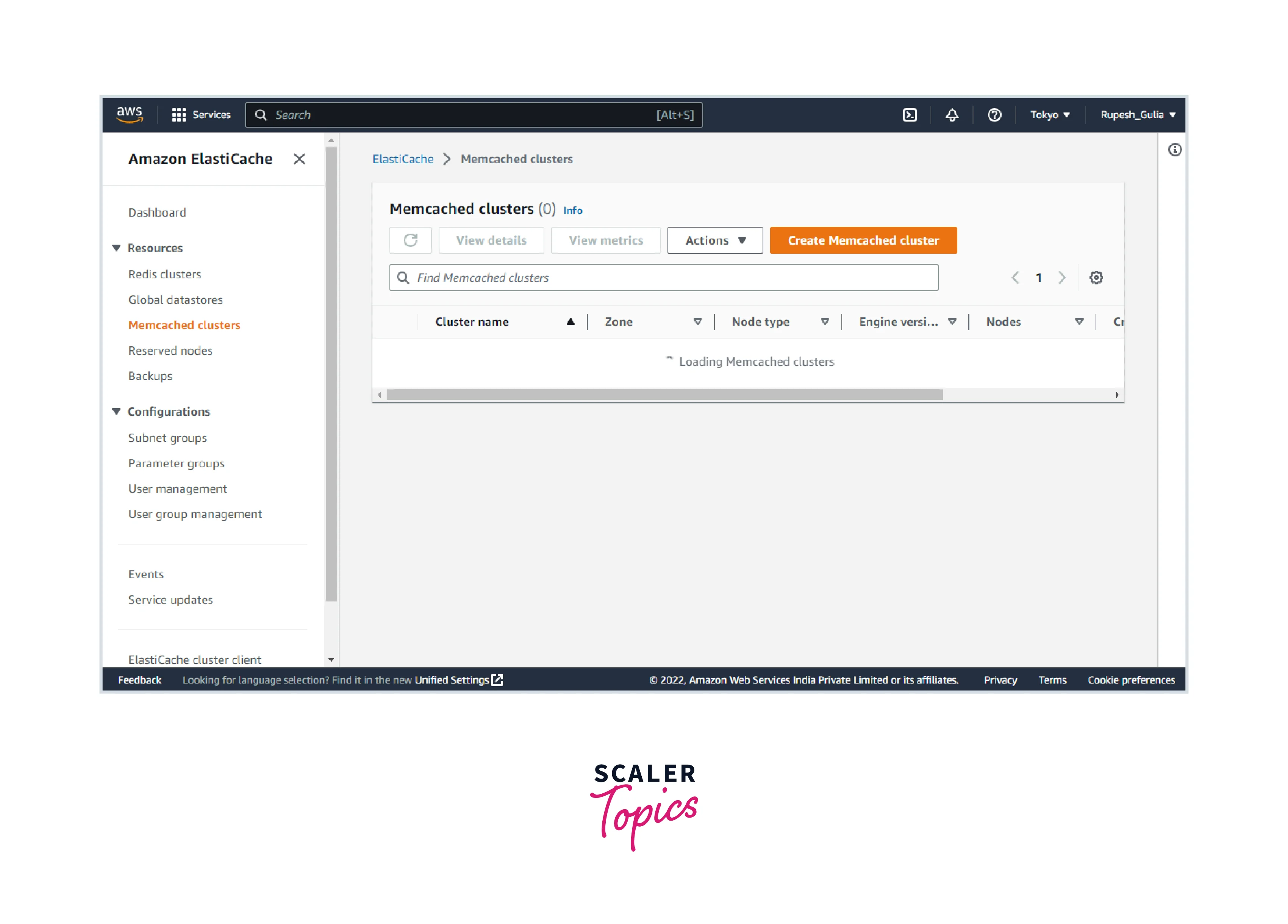Click Create Memcached cluster button
Viewport: 1288px width, 924px height.
click(863, 240)
